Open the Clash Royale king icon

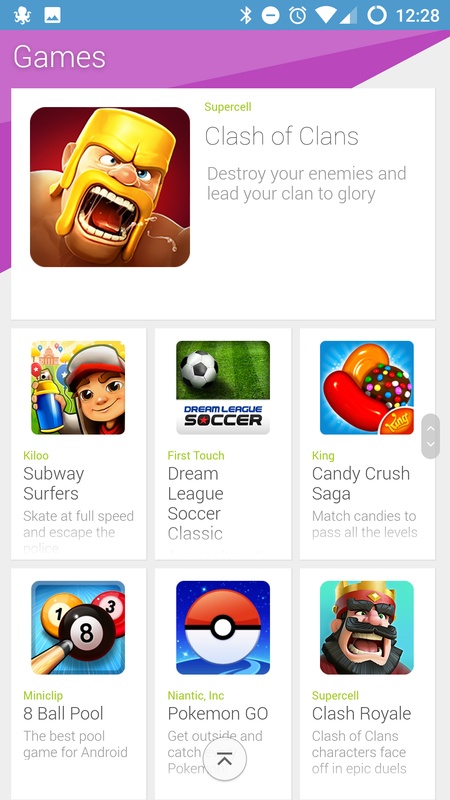click(367, 628)
